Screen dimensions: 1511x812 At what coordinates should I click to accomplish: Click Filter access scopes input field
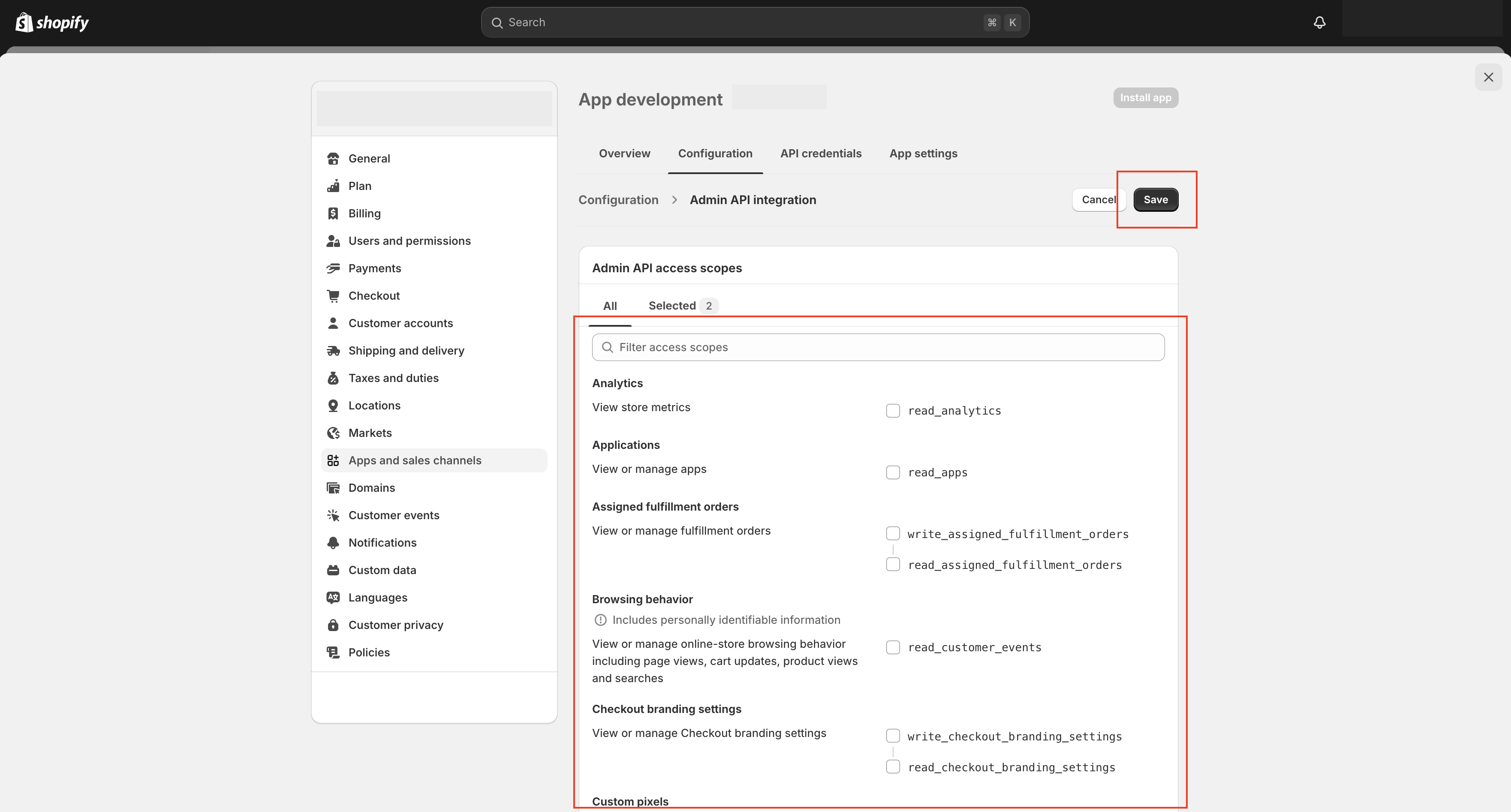878,347
